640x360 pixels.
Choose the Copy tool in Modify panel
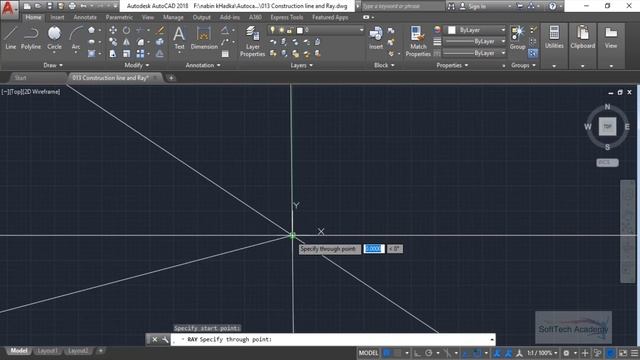coord(113,42)
